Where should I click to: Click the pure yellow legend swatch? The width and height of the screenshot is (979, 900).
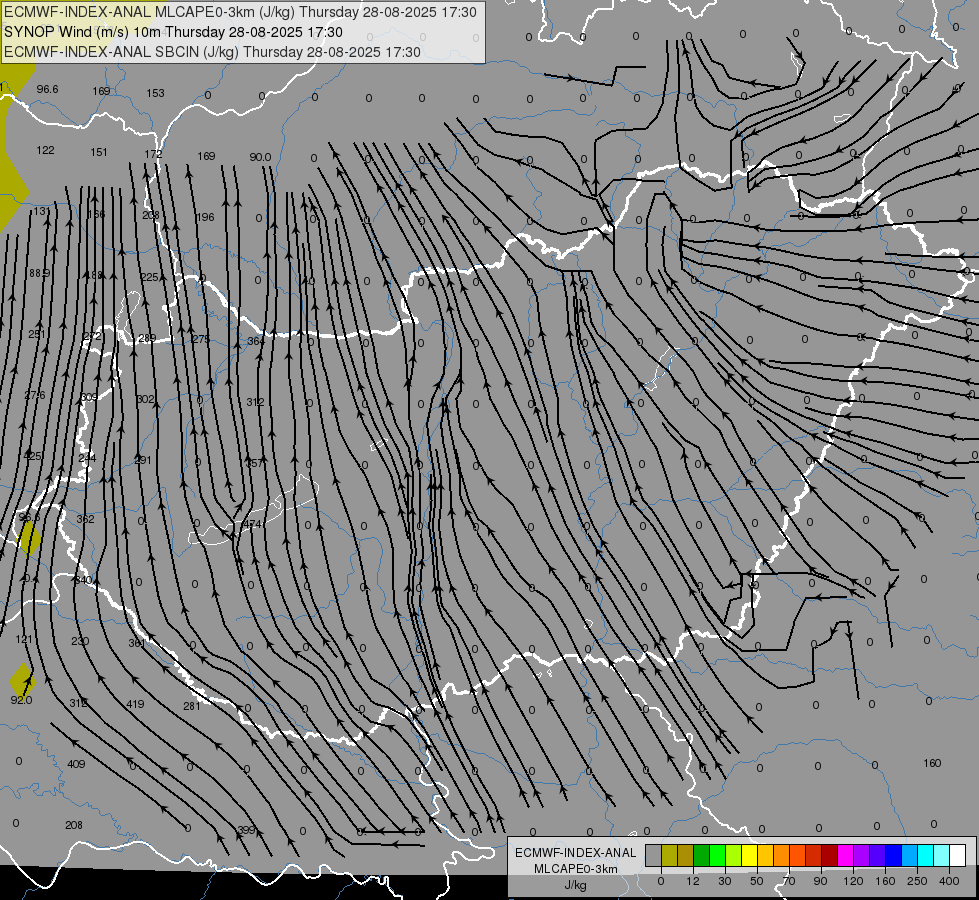click(x=749, y=856)
